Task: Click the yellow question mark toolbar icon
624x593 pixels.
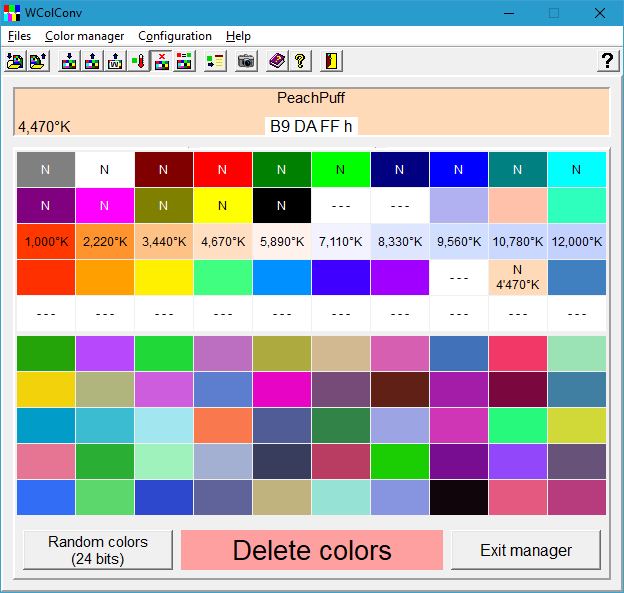Action: click(299, 61)
